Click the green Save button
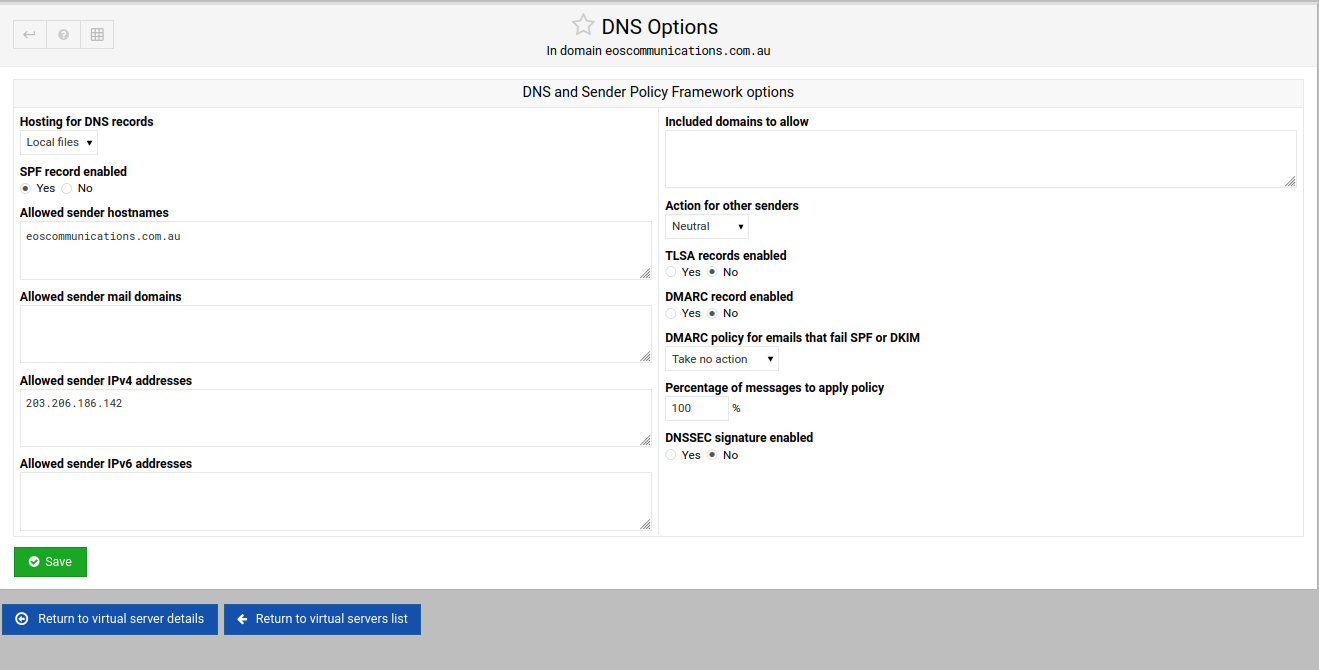Screen dimensions: 1319x670 click(50, 562)
